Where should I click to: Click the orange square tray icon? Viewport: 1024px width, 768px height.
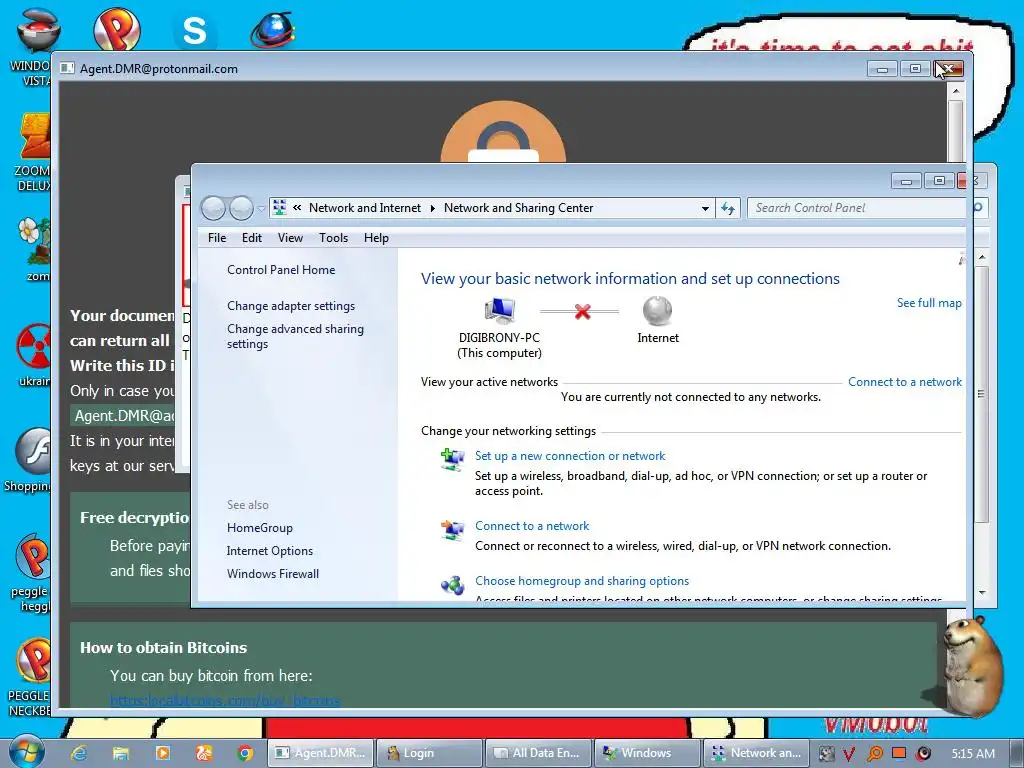pyautogui.click(x=899, y=753)
